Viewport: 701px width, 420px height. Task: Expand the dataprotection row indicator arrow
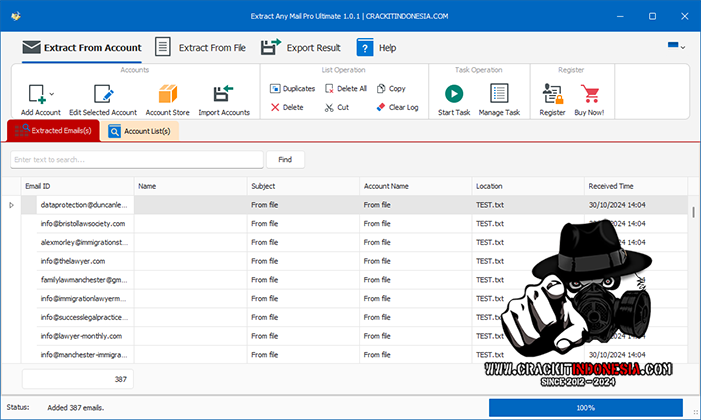pyautogui.click(x=11, y=205)
